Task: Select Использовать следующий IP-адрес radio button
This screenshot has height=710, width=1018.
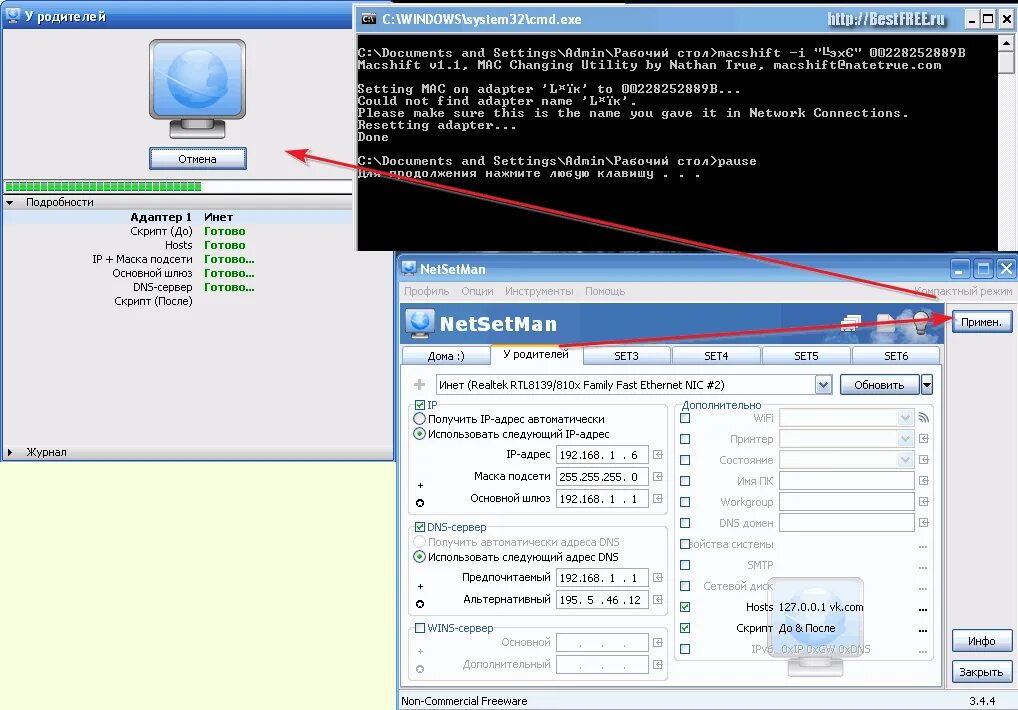Action: [419, 434]
